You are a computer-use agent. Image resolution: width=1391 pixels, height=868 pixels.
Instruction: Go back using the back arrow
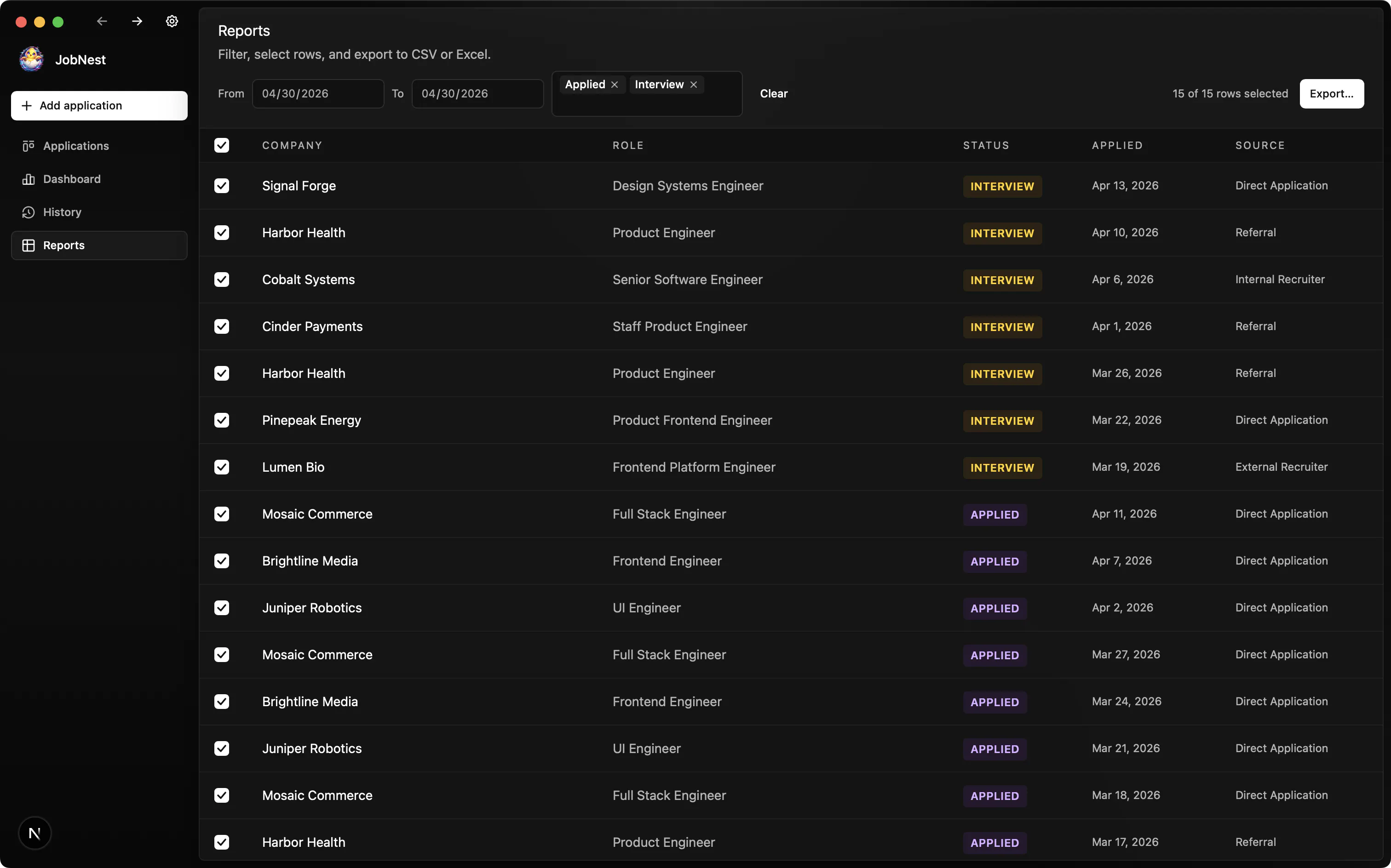click(x=102, y=21)
